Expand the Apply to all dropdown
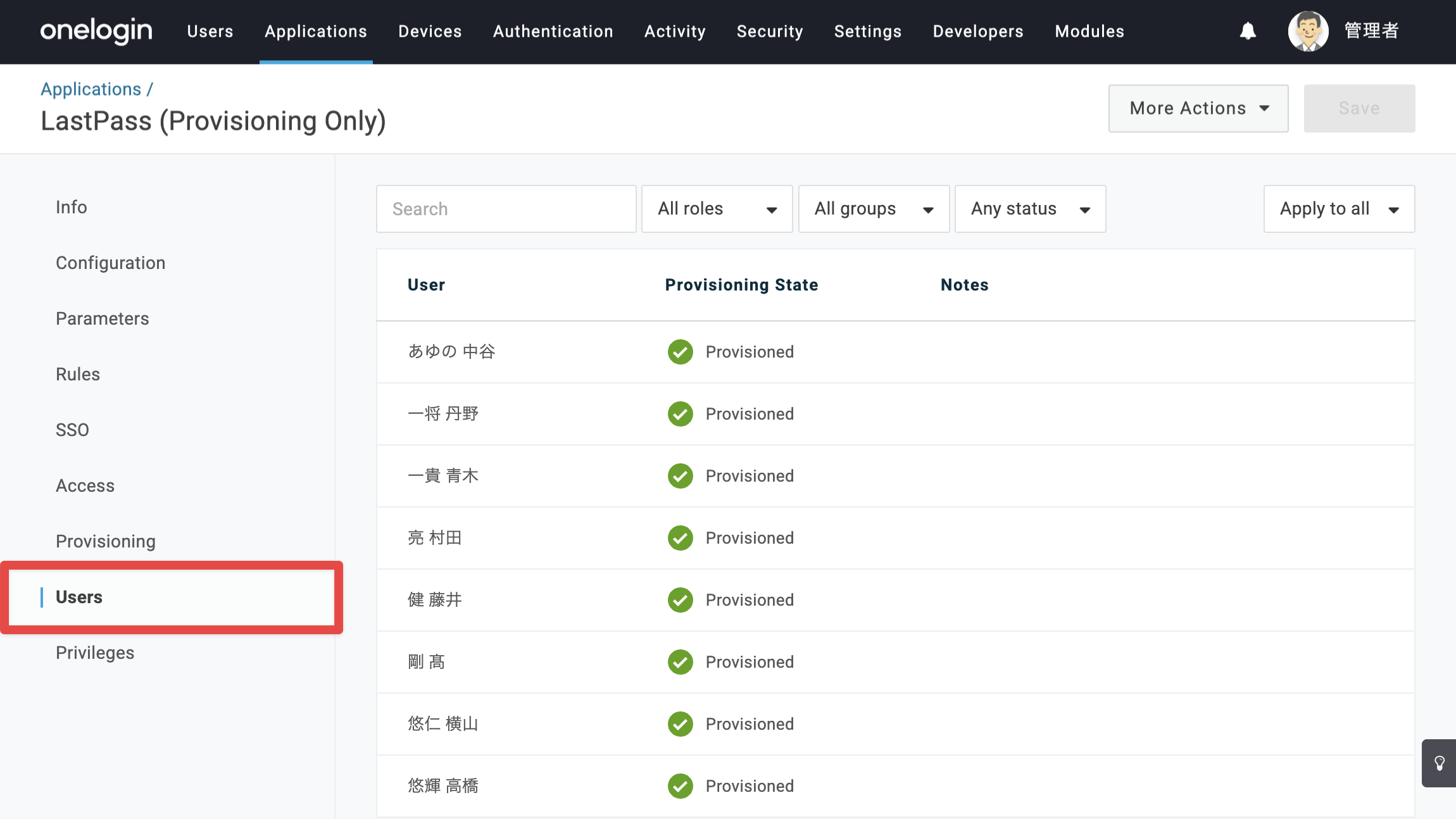This screenshot has height=819, width=1456. tap(1339, 209)
